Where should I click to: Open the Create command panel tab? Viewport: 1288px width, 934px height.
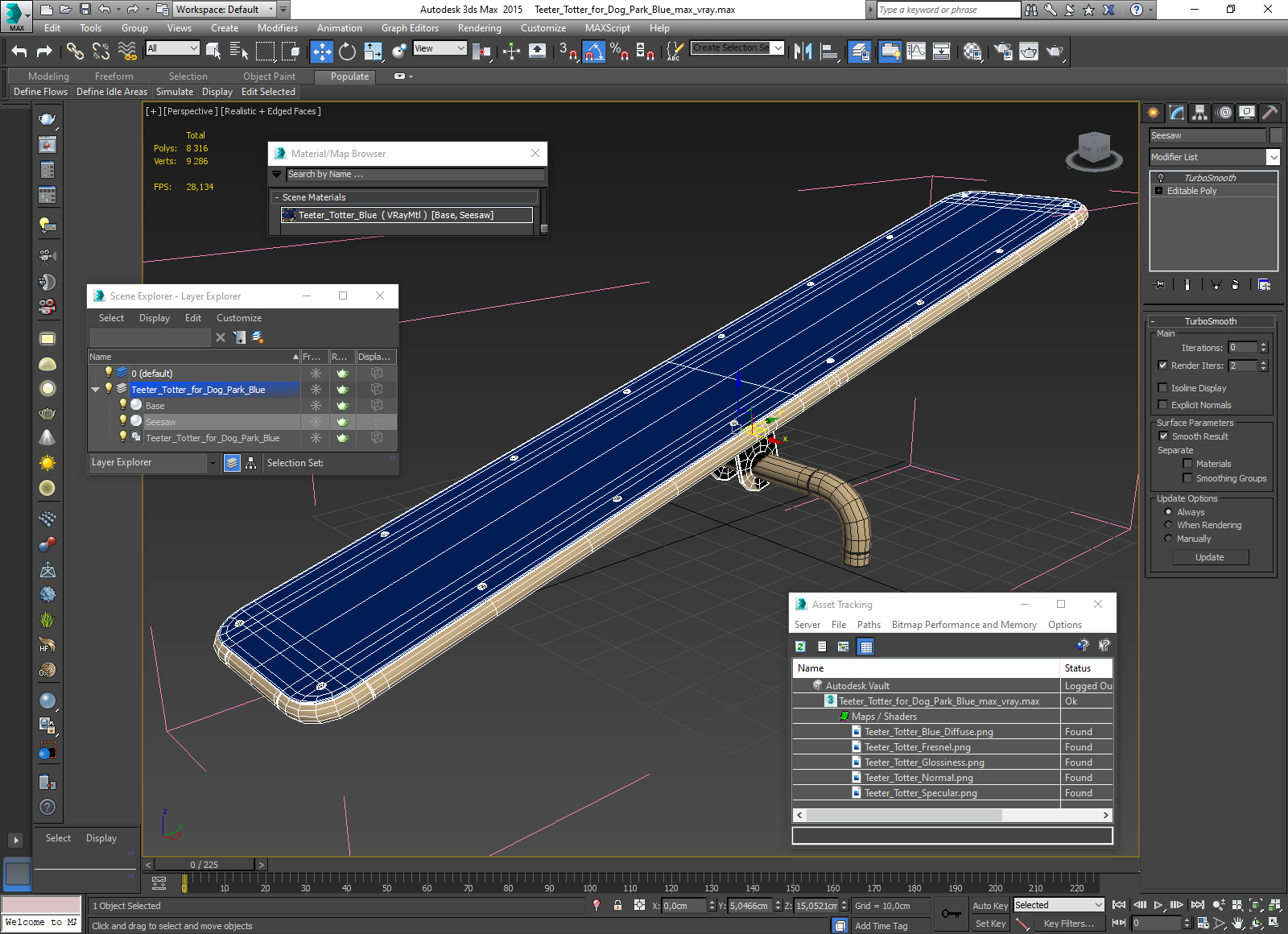click(x=1154, y=113)
